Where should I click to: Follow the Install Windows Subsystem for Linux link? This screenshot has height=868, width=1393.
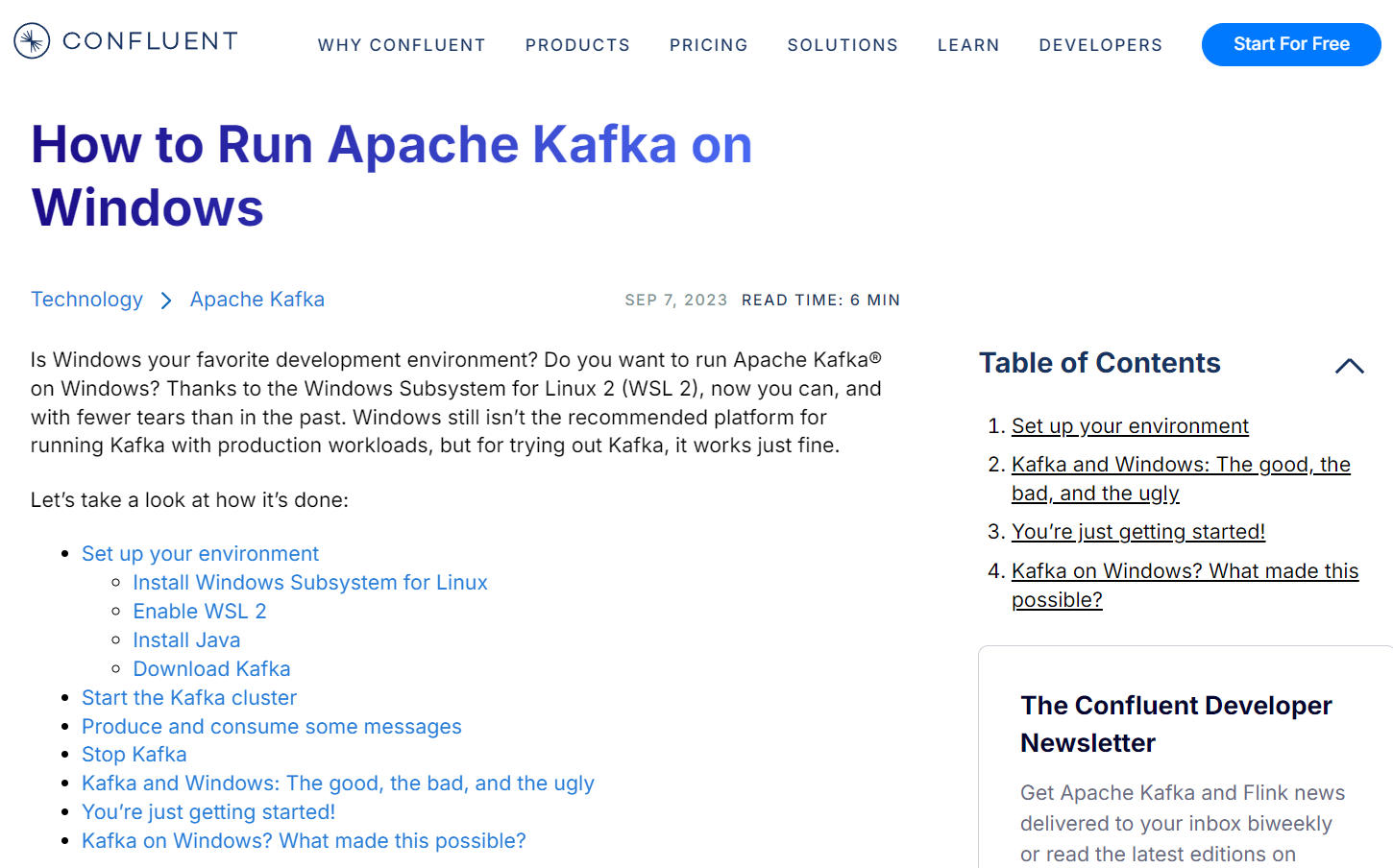pyautogui.click(x=310, y=583)
